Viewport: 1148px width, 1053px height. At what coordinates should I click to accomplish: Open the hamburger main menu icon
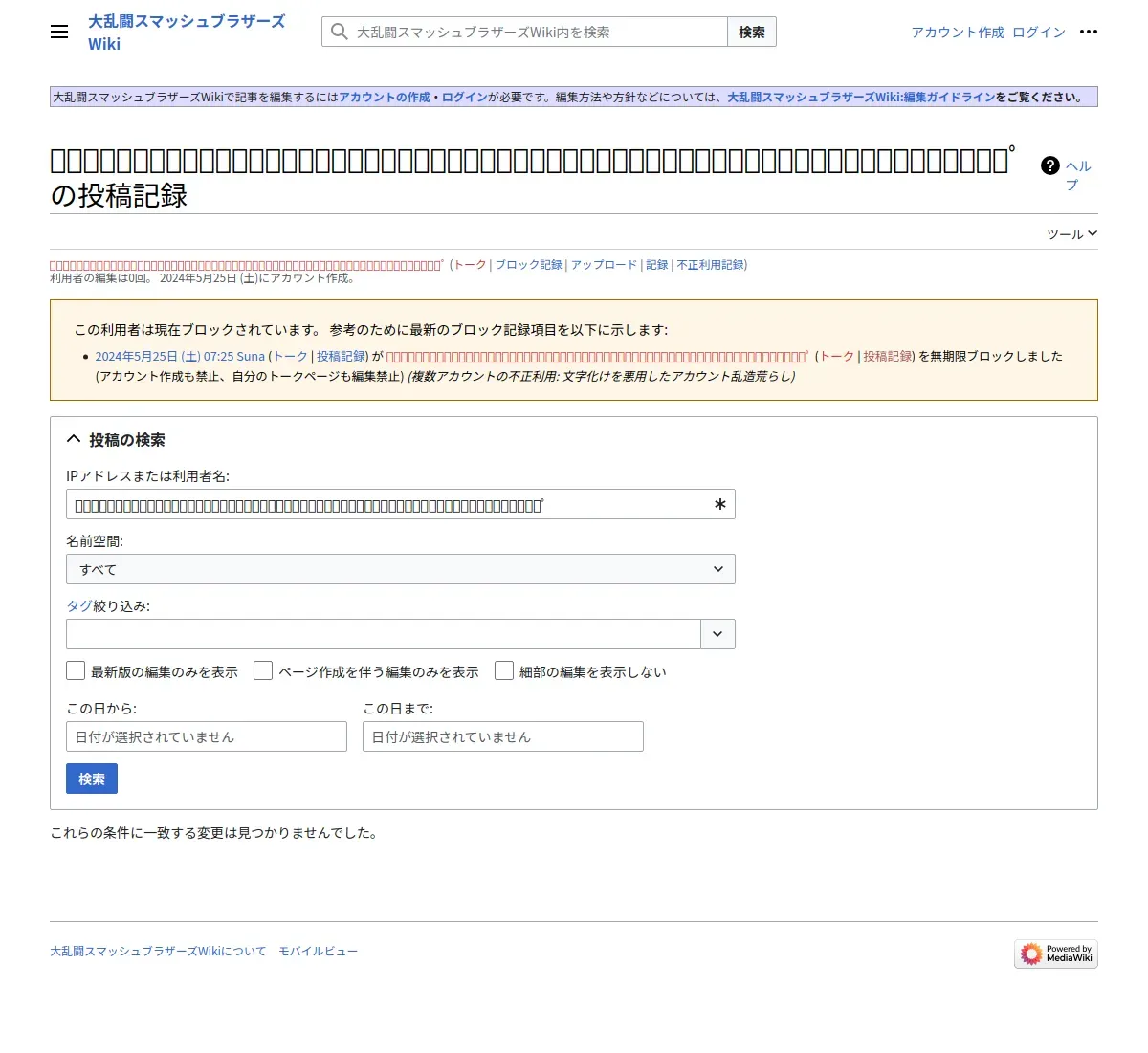(59, 32)
